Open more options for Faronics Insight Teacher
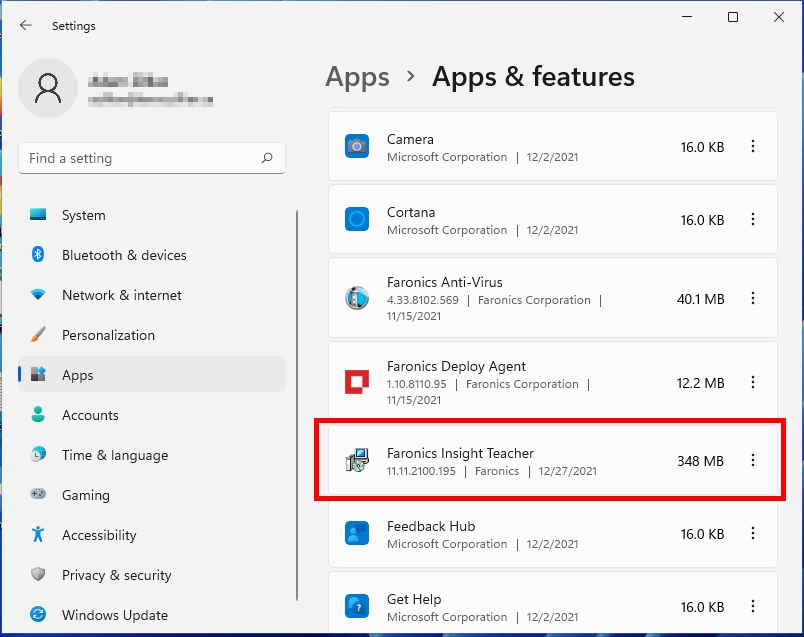The image size is (804, 637). coord(753,460)
